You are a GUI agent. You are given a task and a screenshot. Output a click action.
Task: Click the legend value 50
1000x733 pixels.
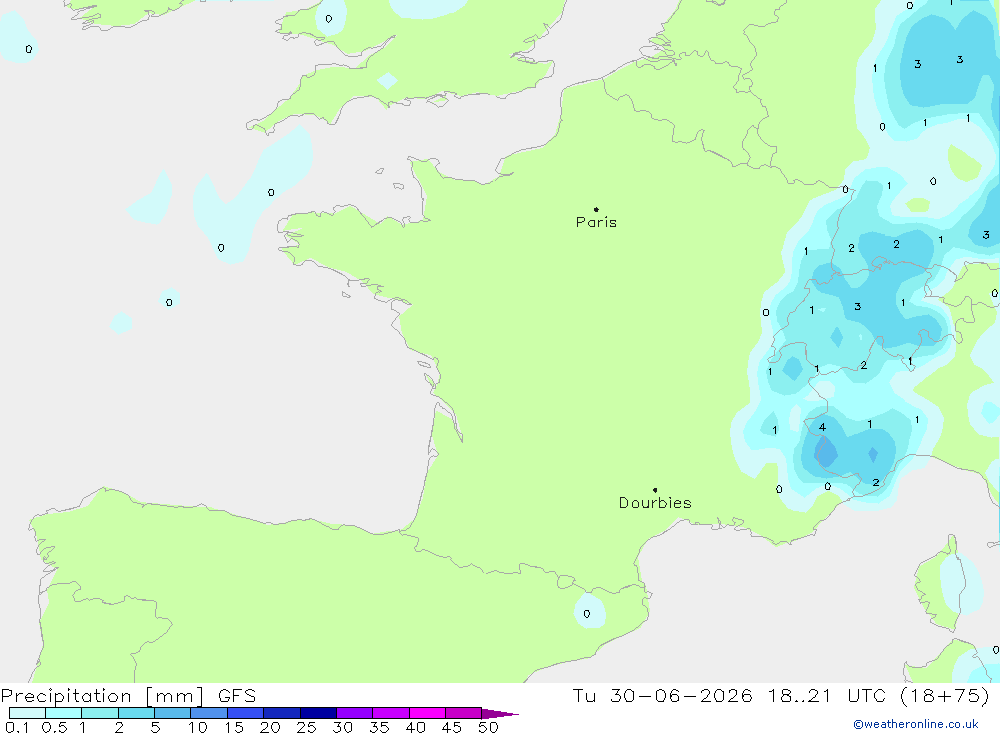(x=488, y=727)
